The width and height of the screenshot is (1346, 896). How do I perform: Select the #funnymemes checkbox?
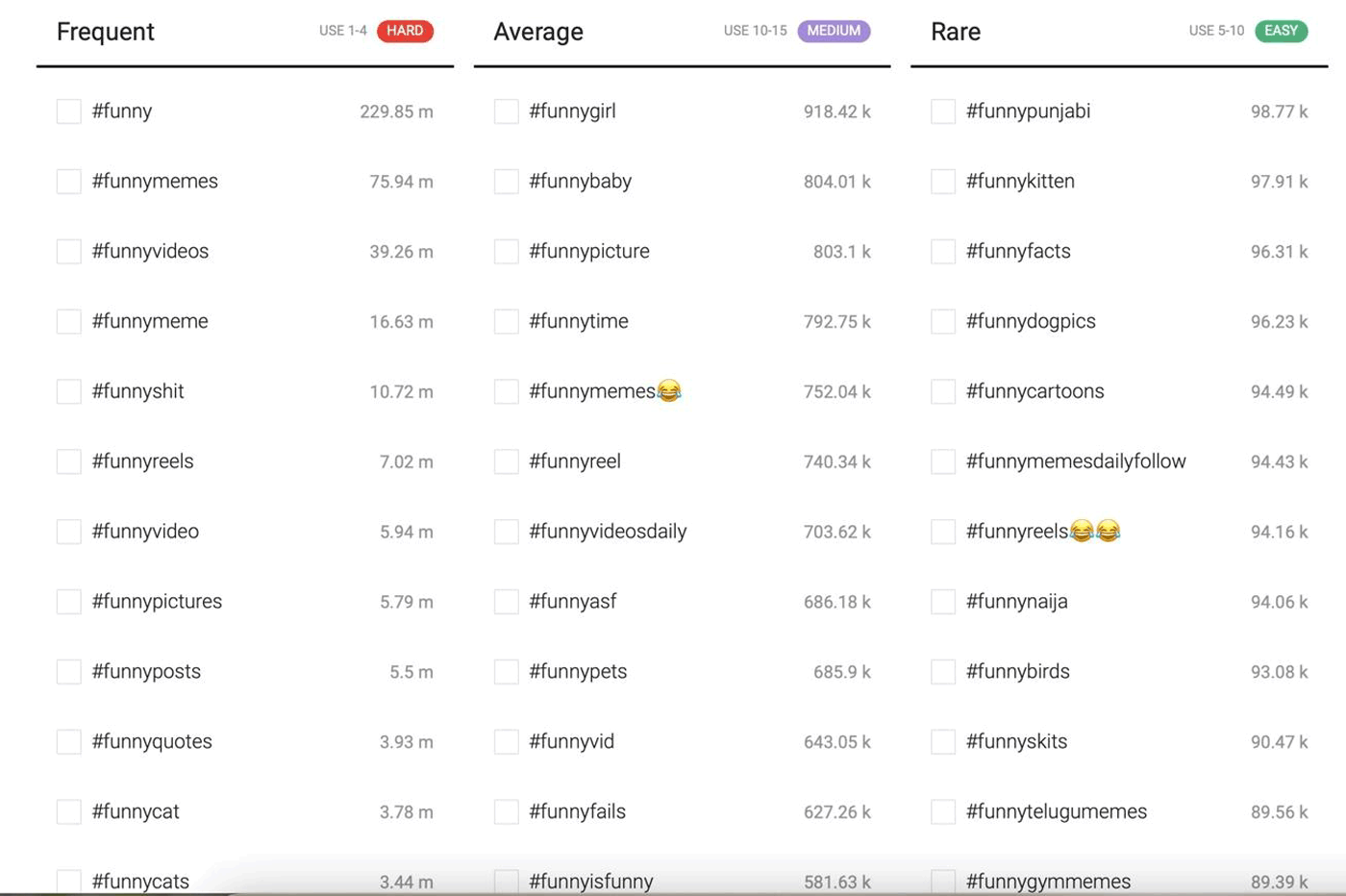68,182
